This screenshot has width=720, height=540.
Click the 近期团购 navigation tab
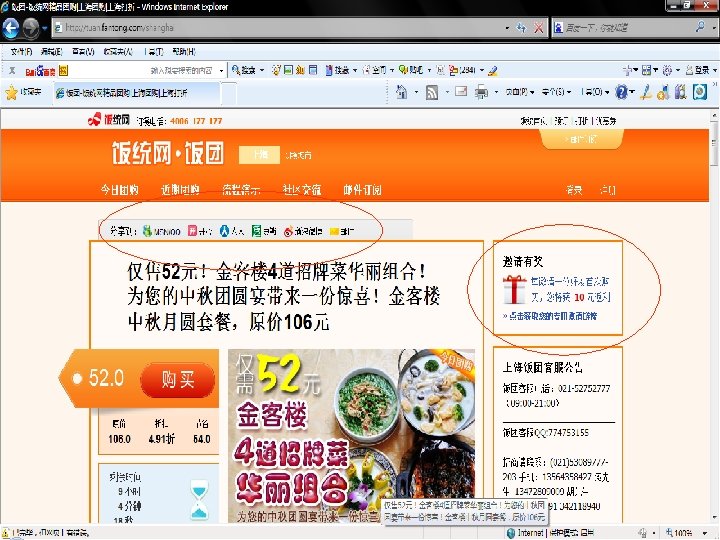point(180,190)
